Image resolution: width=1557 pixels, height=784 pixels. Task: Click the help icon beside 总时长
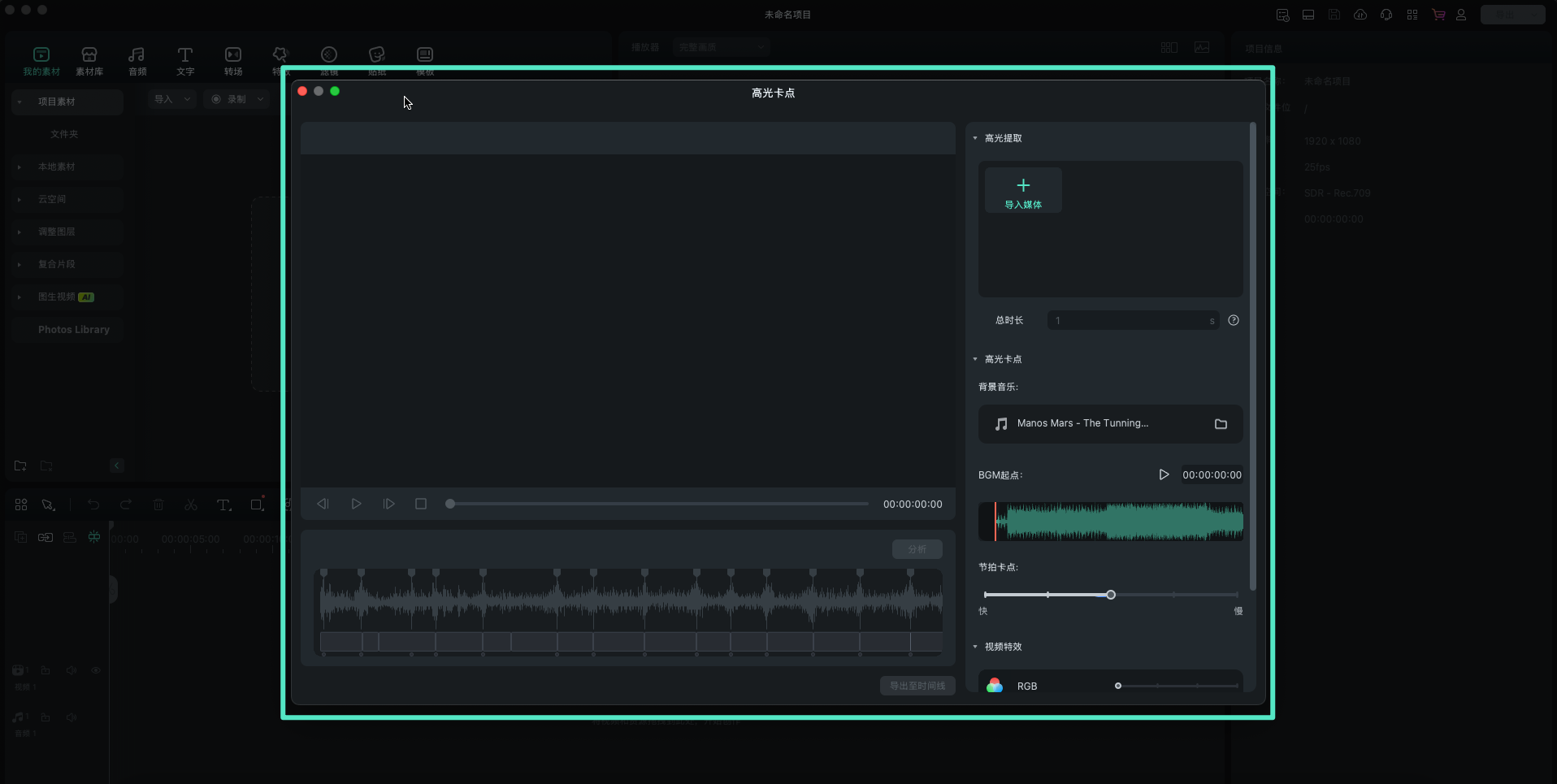coord(1234,320)
